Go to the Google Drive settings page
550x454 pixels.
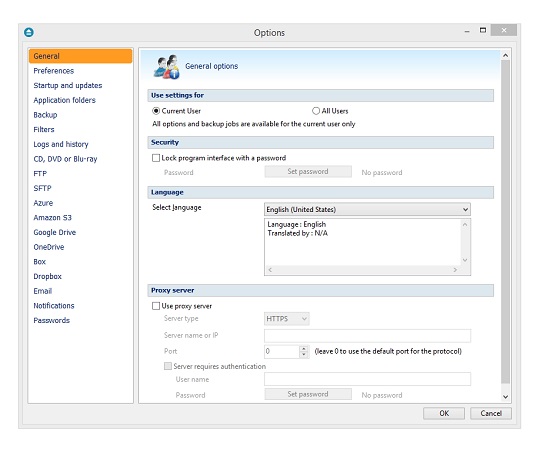tap(55, 232)
